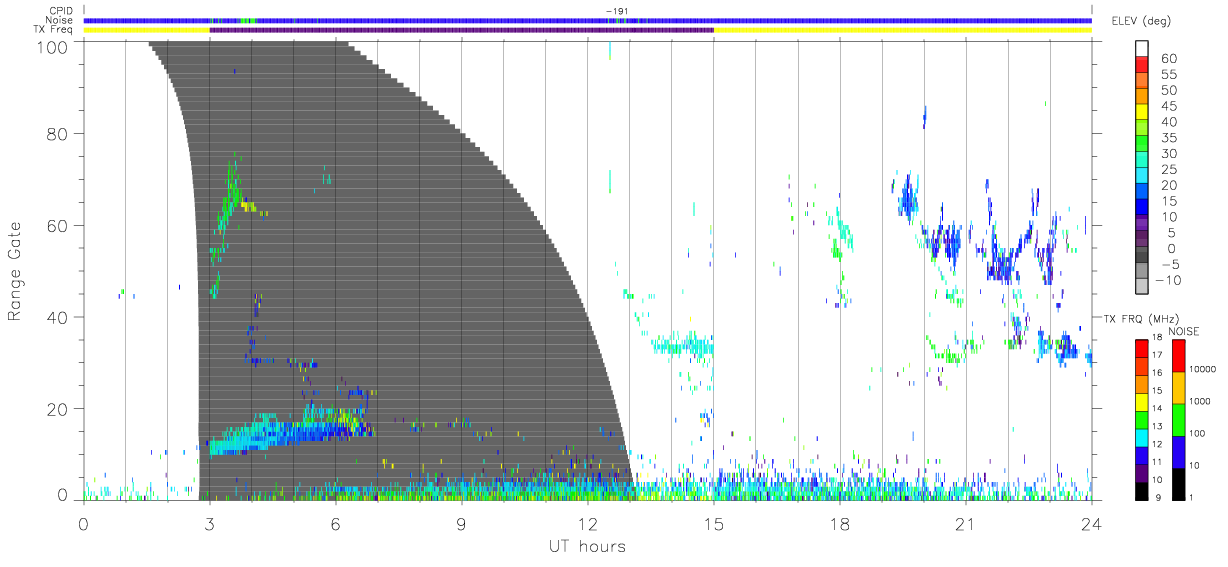Click the 55 label on elevation scale
1228x567 pixels.
1169,75
